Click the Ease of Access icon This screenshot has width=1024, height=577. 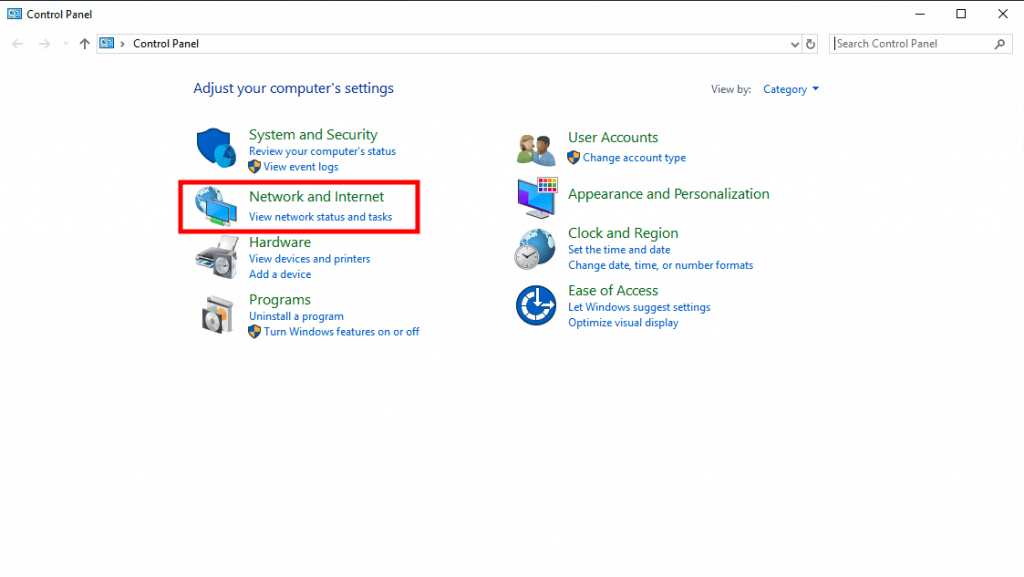point(536,306)
